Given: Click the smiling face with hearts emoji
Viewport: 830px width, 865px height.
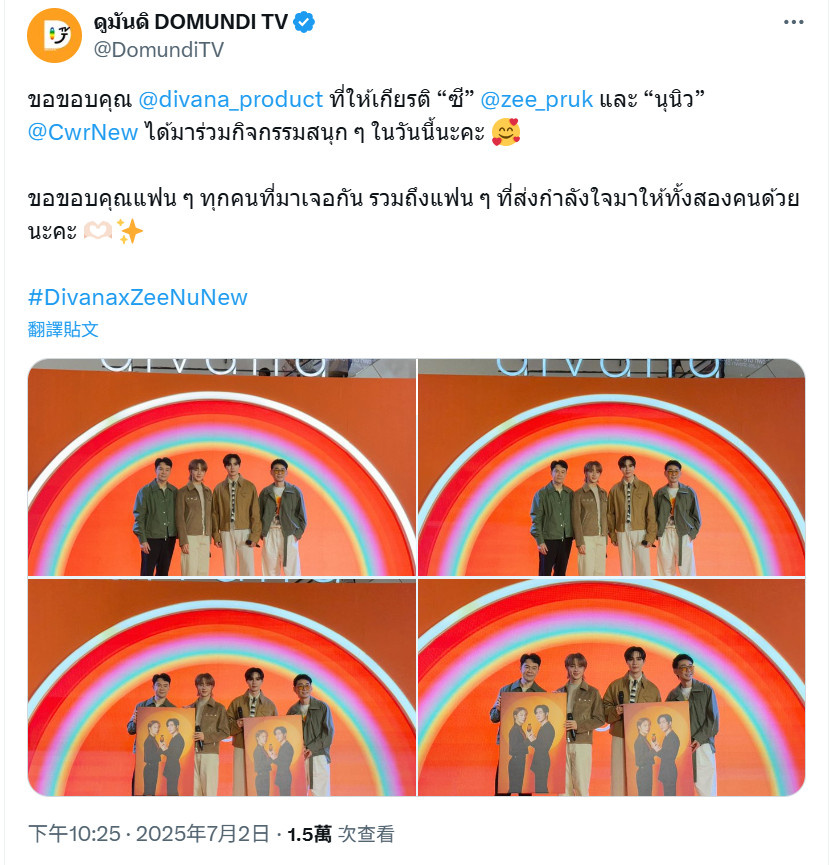Looking at the screenshot, I should pyautogui.click(x=506, y=132).
